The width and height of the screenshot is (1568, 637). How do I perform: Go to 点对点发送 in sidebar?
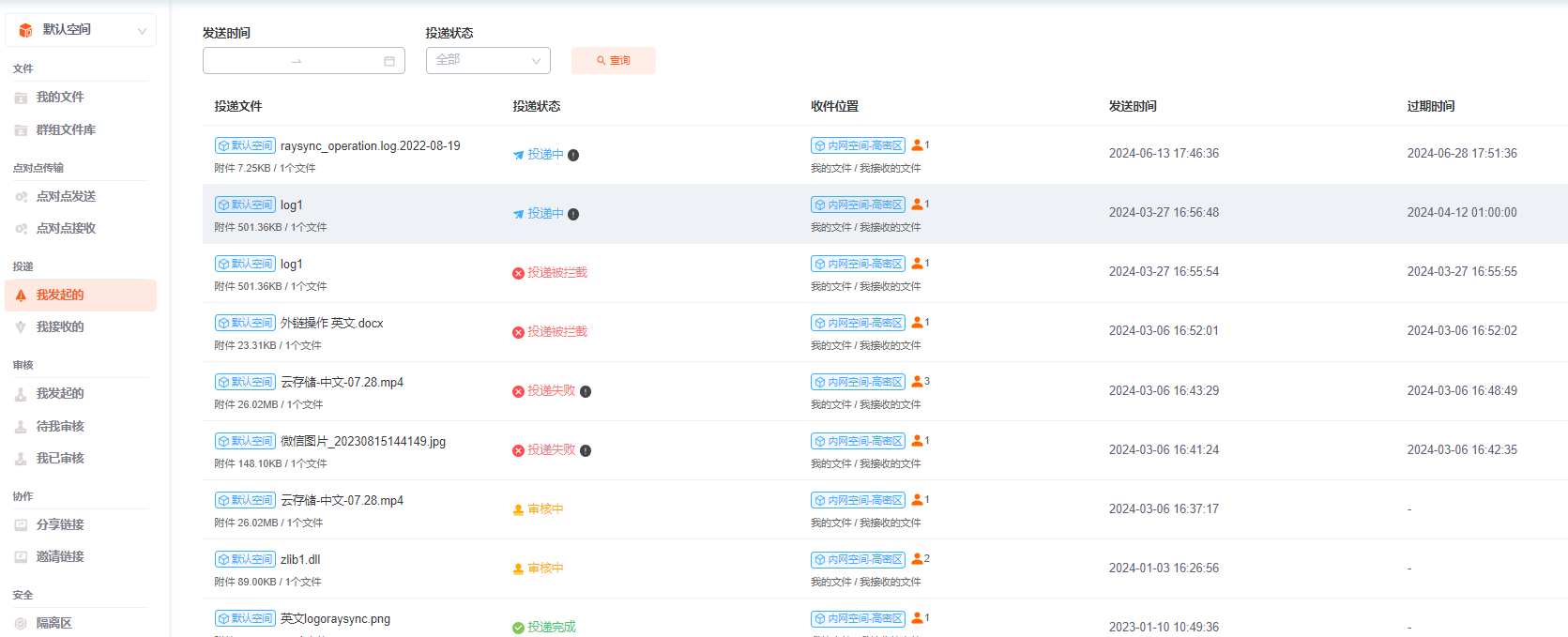66,197
